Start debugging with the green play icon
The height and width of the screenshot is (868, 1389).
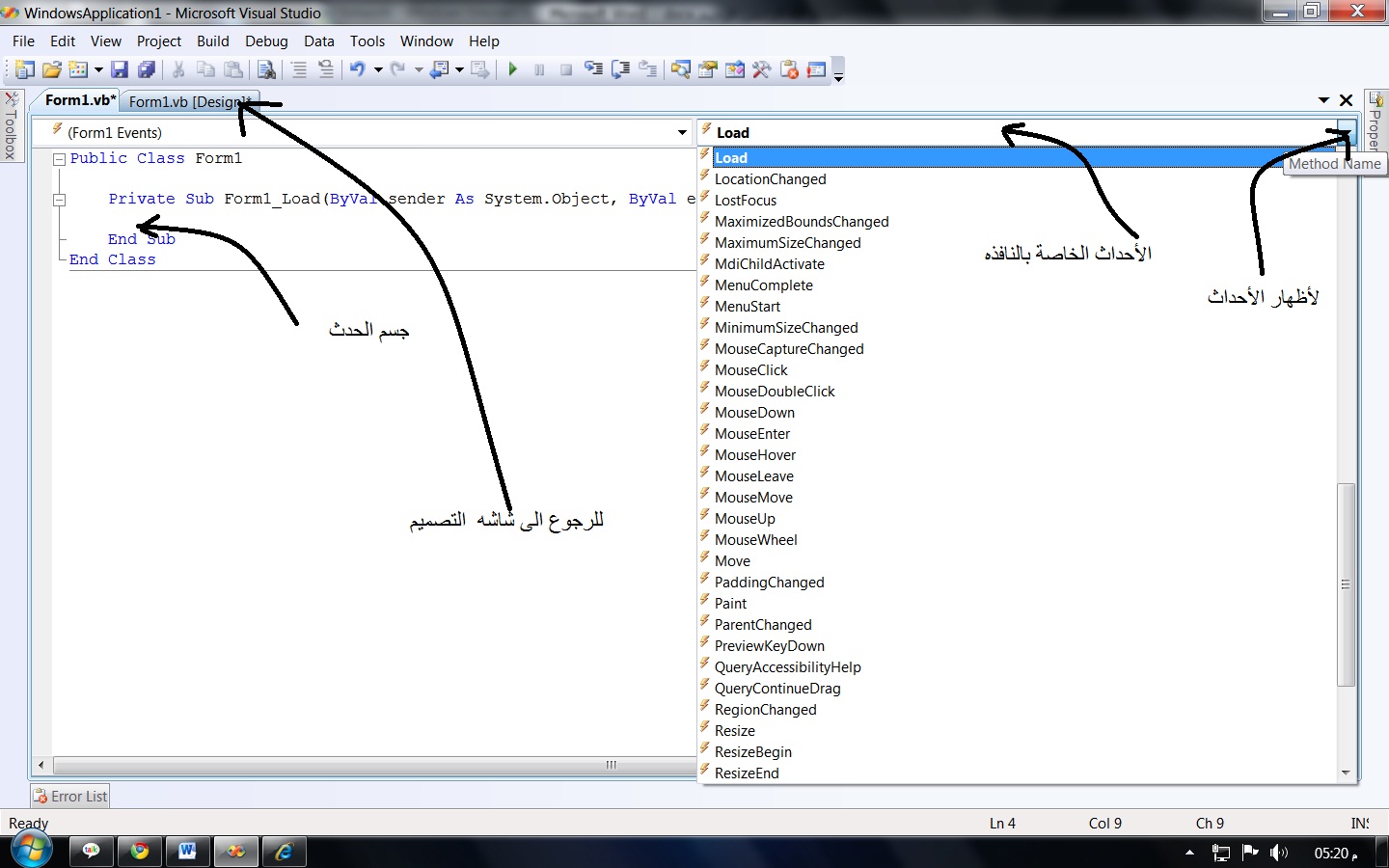pos(513,69)
